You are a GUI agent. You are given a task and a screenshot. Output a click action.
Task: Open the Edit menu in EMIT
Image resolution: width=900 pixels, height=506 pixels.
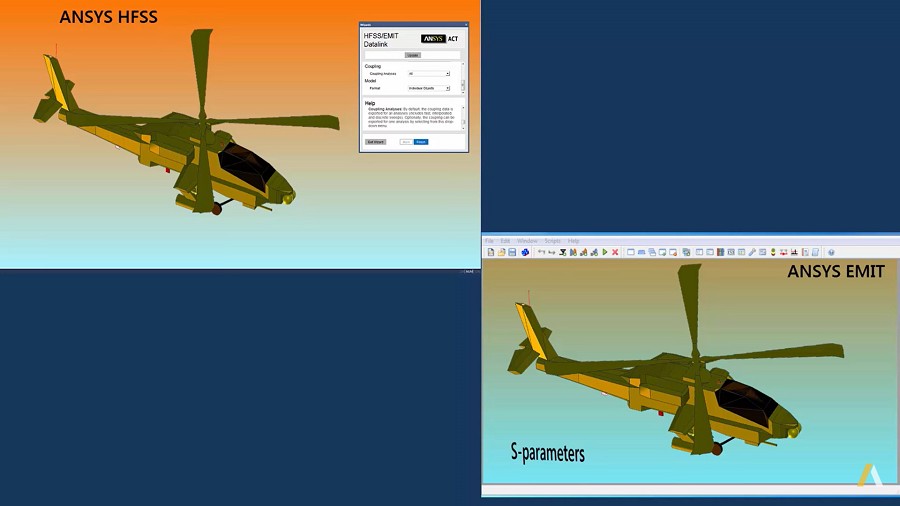(x=505, y=241)
